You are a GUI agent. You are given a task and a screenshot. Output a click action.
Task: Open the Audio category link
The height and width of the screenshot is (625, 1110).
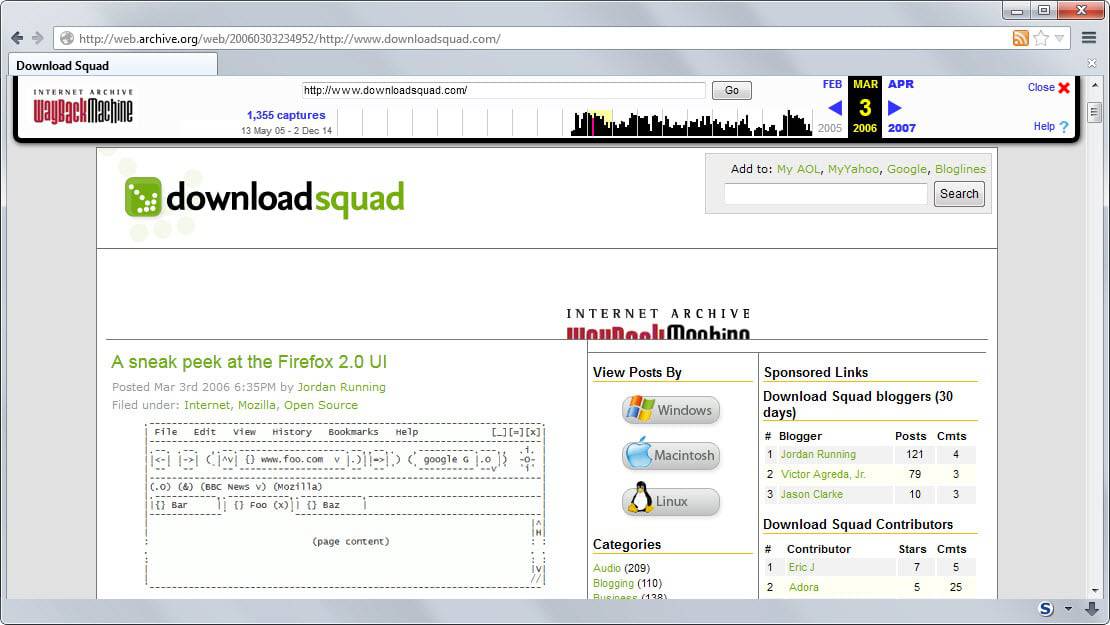(x=607, y=568)
